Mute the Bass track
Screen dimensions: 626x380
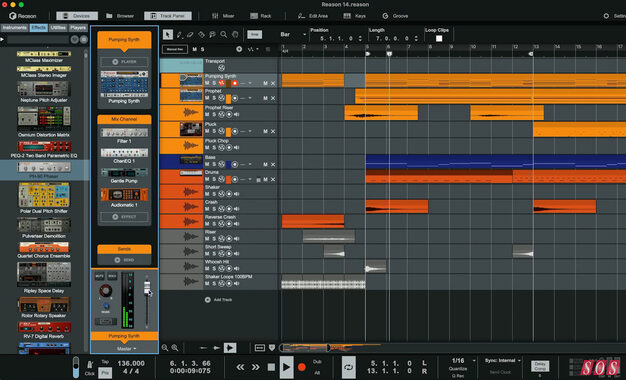[207, 164]
